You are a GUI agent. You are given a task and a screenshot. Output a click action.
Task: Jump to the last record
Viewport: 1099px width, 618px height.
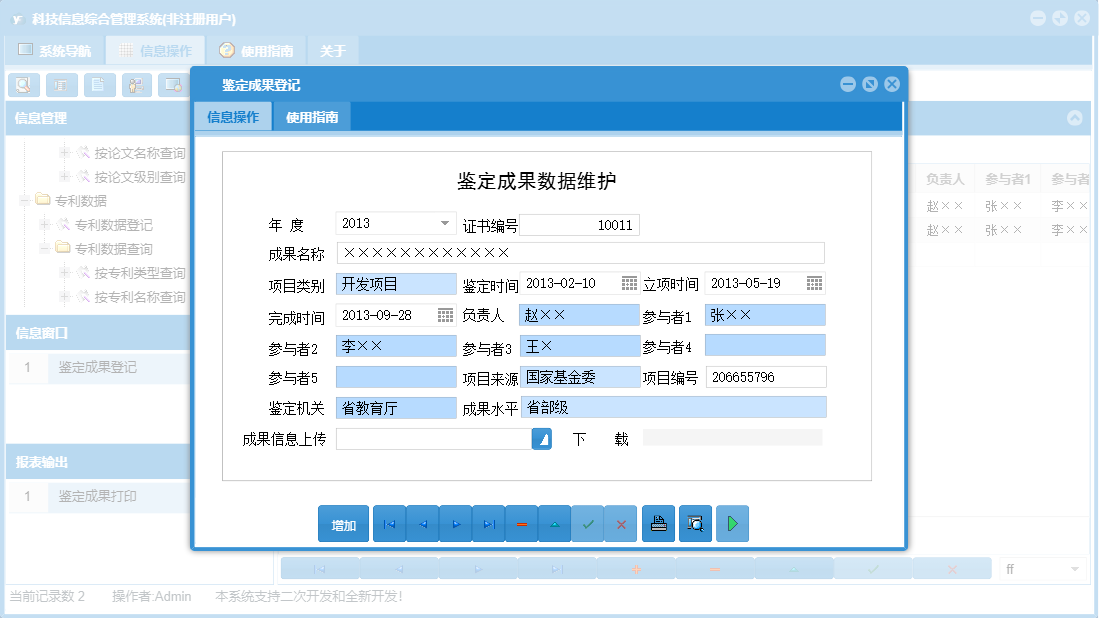click(489, 523)
